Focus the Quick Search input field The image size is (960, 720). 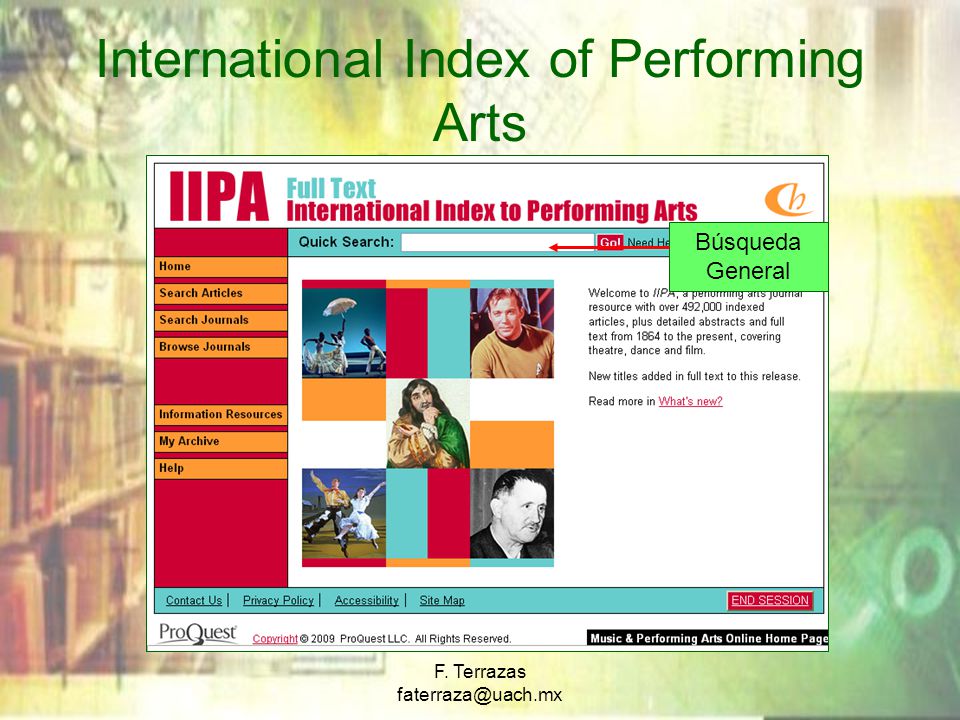(x=497, y=242)
